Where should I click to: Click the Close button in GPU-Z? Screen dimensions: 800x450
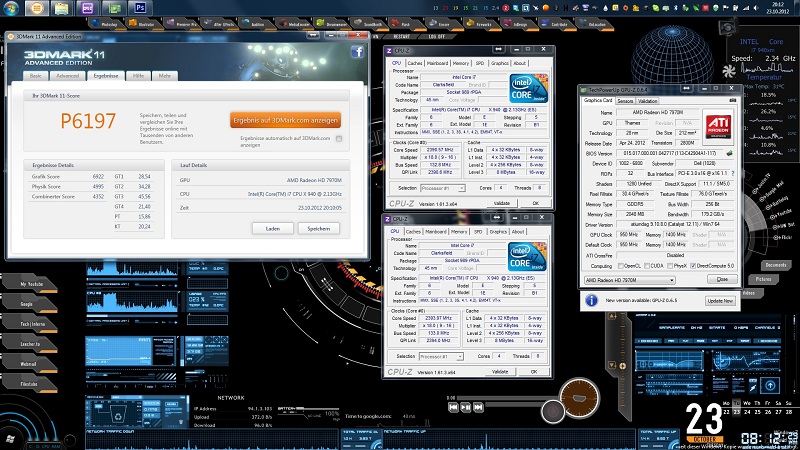(722, 279)
